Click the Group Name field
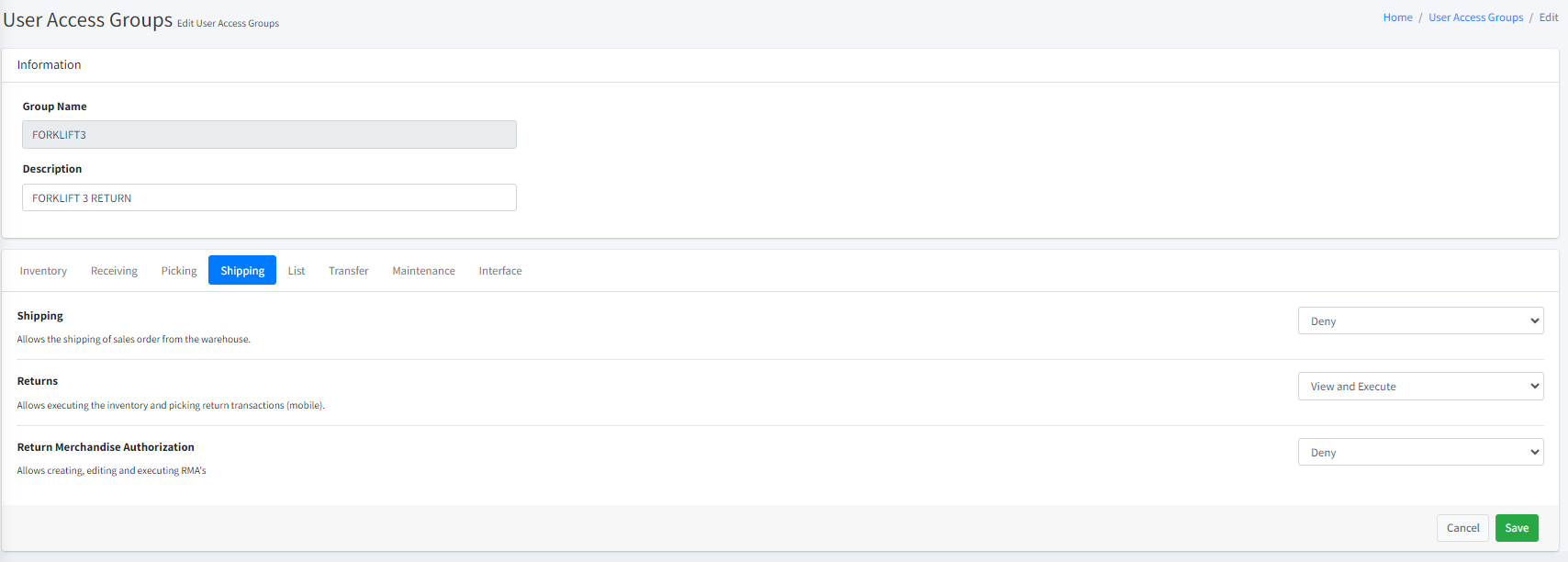The image size is (1568, 562). point(269,135)
